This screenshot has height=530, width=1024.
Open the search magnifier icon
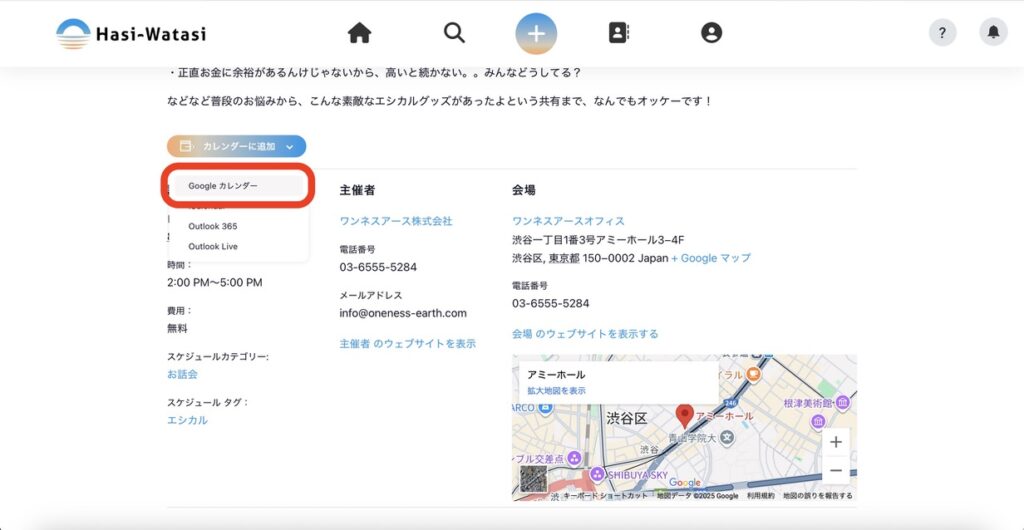coord(455,33)
